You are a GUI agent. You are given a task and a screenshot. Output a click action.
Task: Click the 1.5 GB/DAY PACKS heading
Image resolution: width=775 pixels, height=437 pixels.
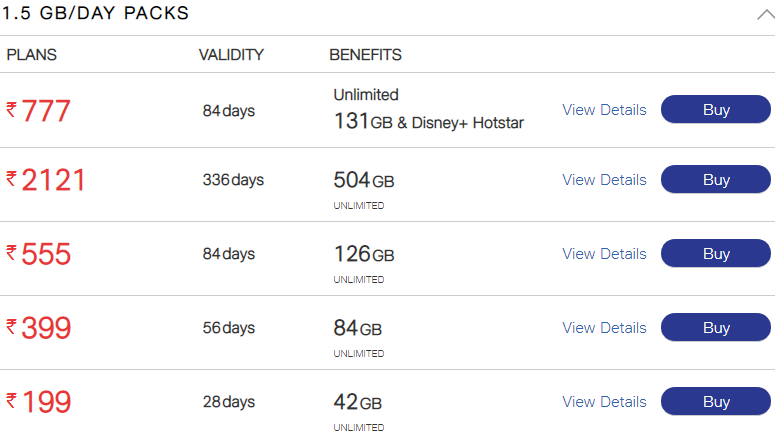click(95, 13)
